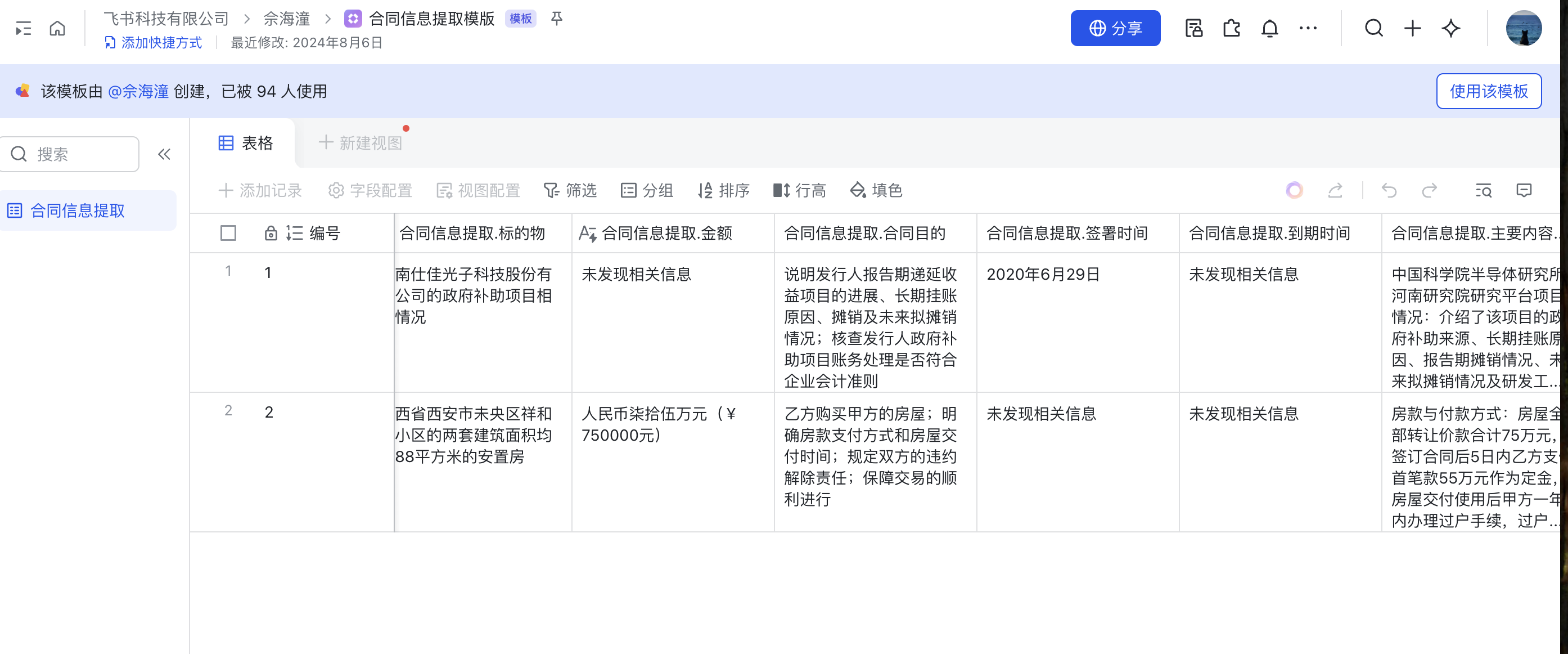Viewport: 1568px width, 654px height.
Task: Select 合同信息提取 table in sidebar
Action: [x=77, y=210]
